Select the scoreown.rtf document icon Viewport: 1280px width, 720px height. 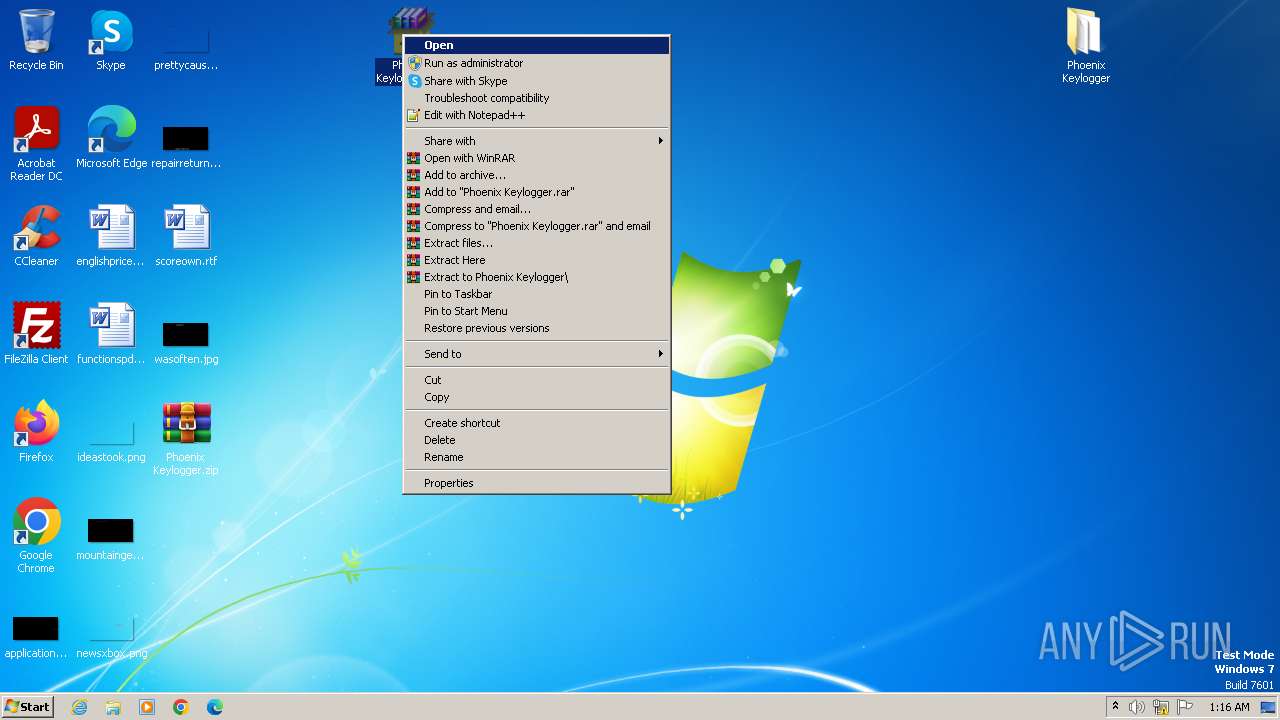tap(186, 236)
